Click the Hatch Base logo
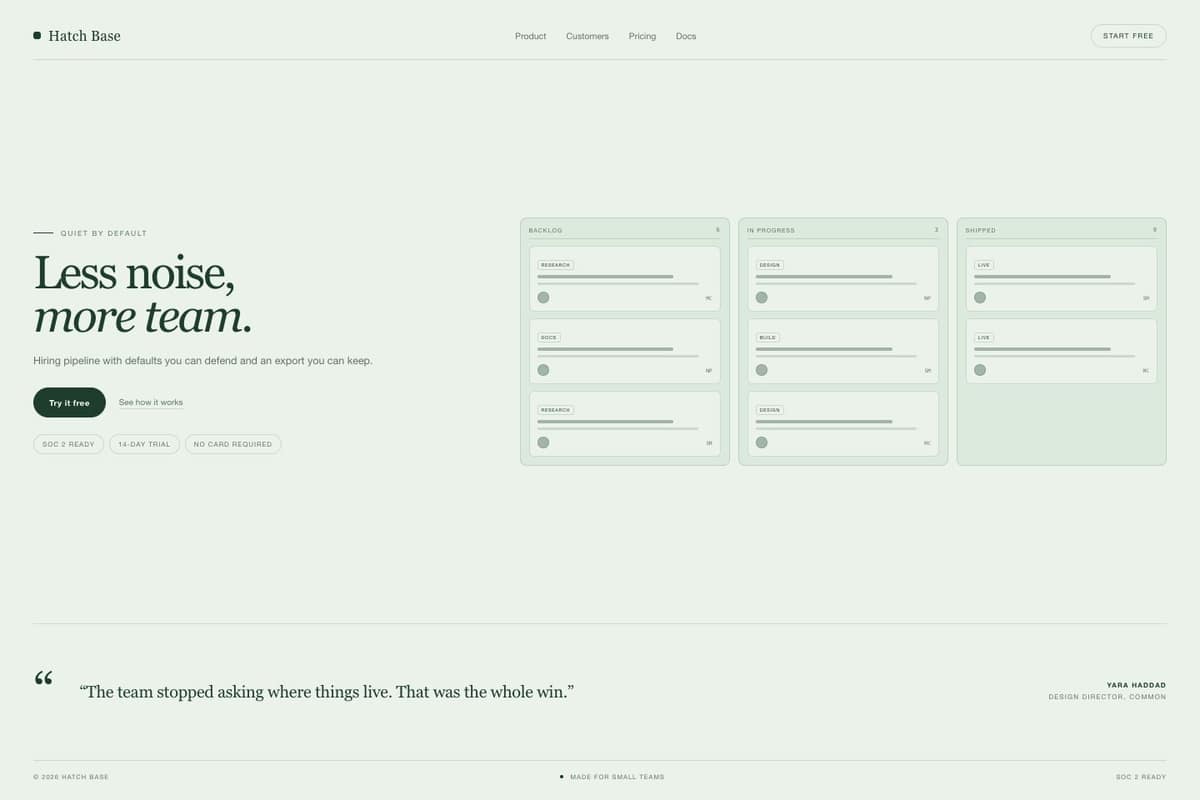The width and height of the screenshot is (1200, 800). (77, 36)
